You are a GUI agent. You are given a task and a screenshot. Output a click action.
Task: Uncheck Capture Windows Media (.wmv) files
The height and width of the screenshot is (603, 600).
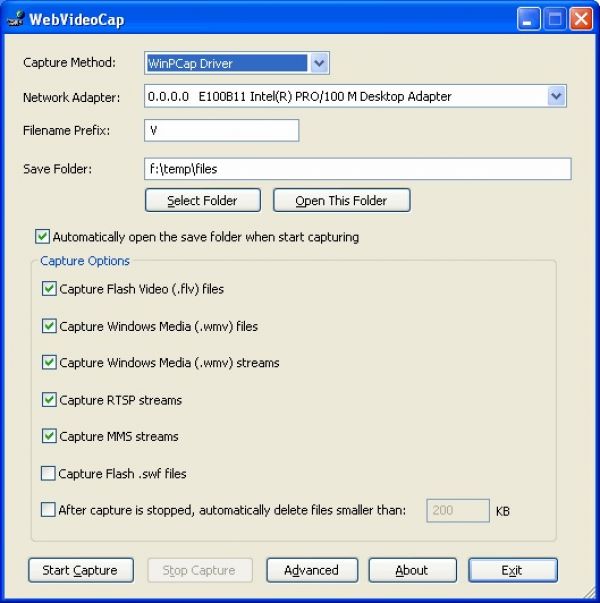[49, 326]
